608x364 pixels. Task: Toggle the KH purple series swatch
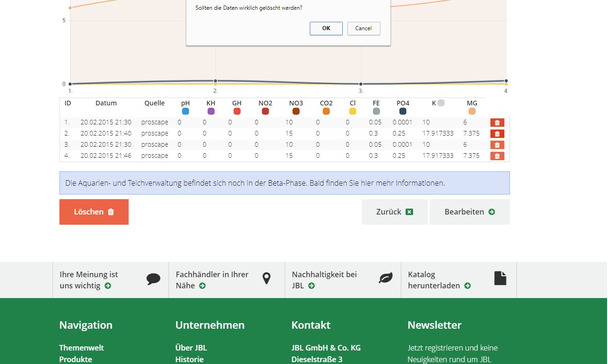(x=211, y=111)
